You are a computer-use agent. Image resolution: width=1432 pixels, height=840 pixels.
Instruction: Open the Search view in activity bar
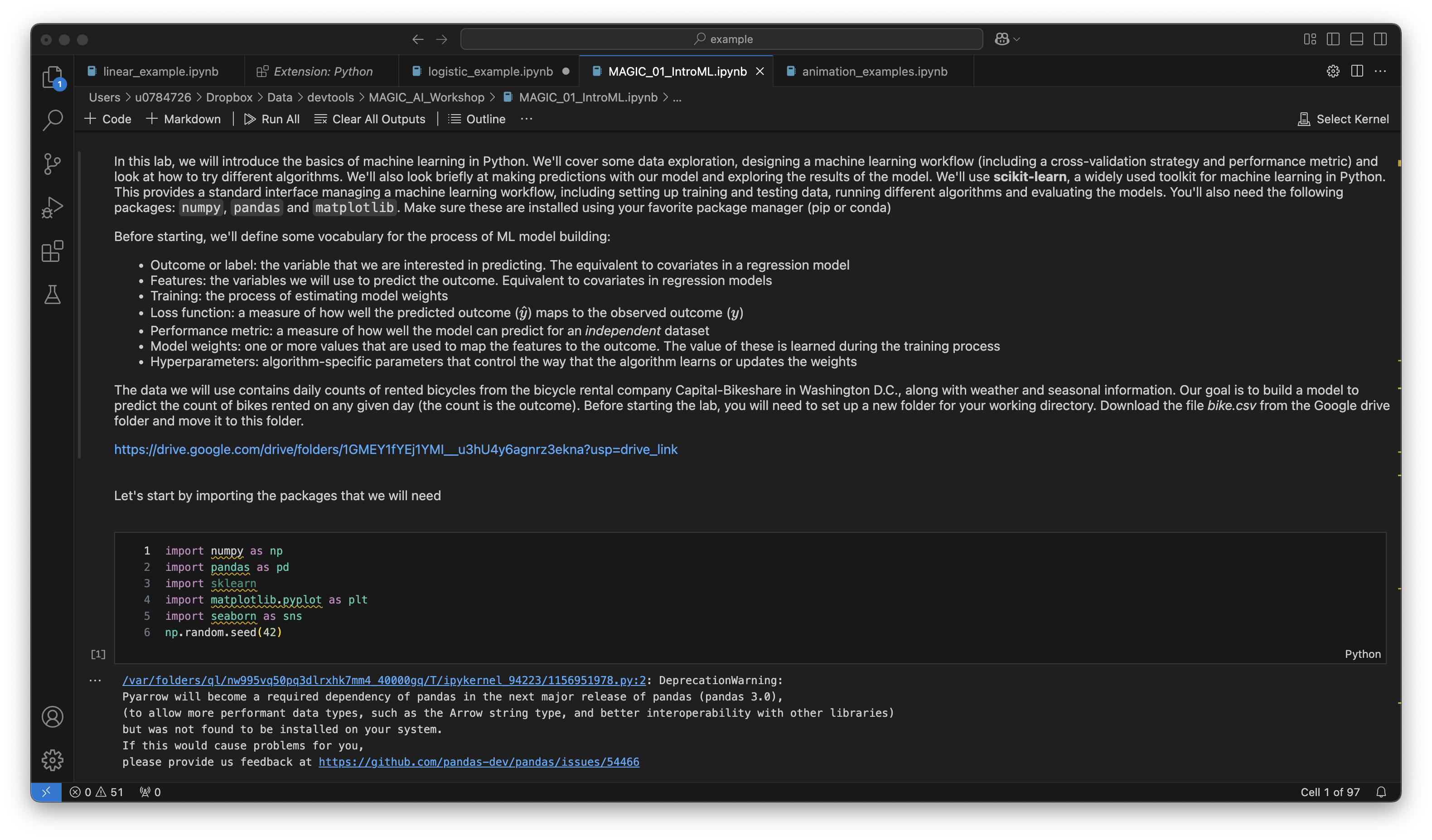click(52, 120)
